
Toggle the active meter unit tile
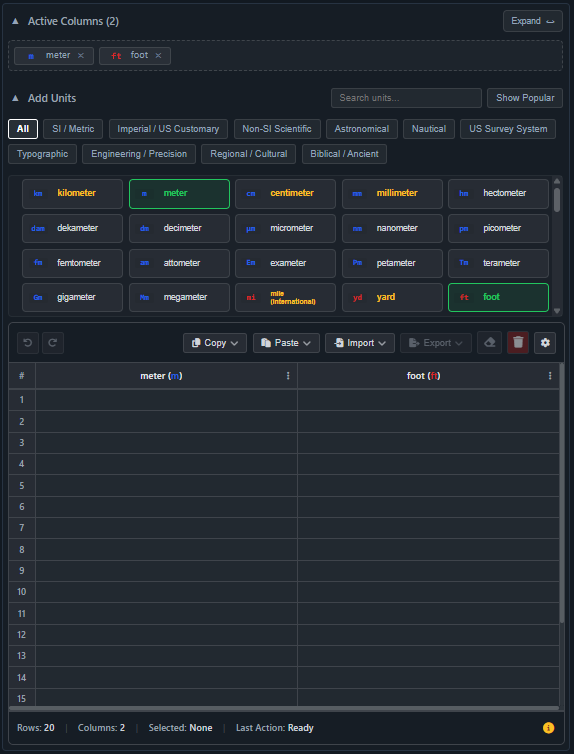179,194
